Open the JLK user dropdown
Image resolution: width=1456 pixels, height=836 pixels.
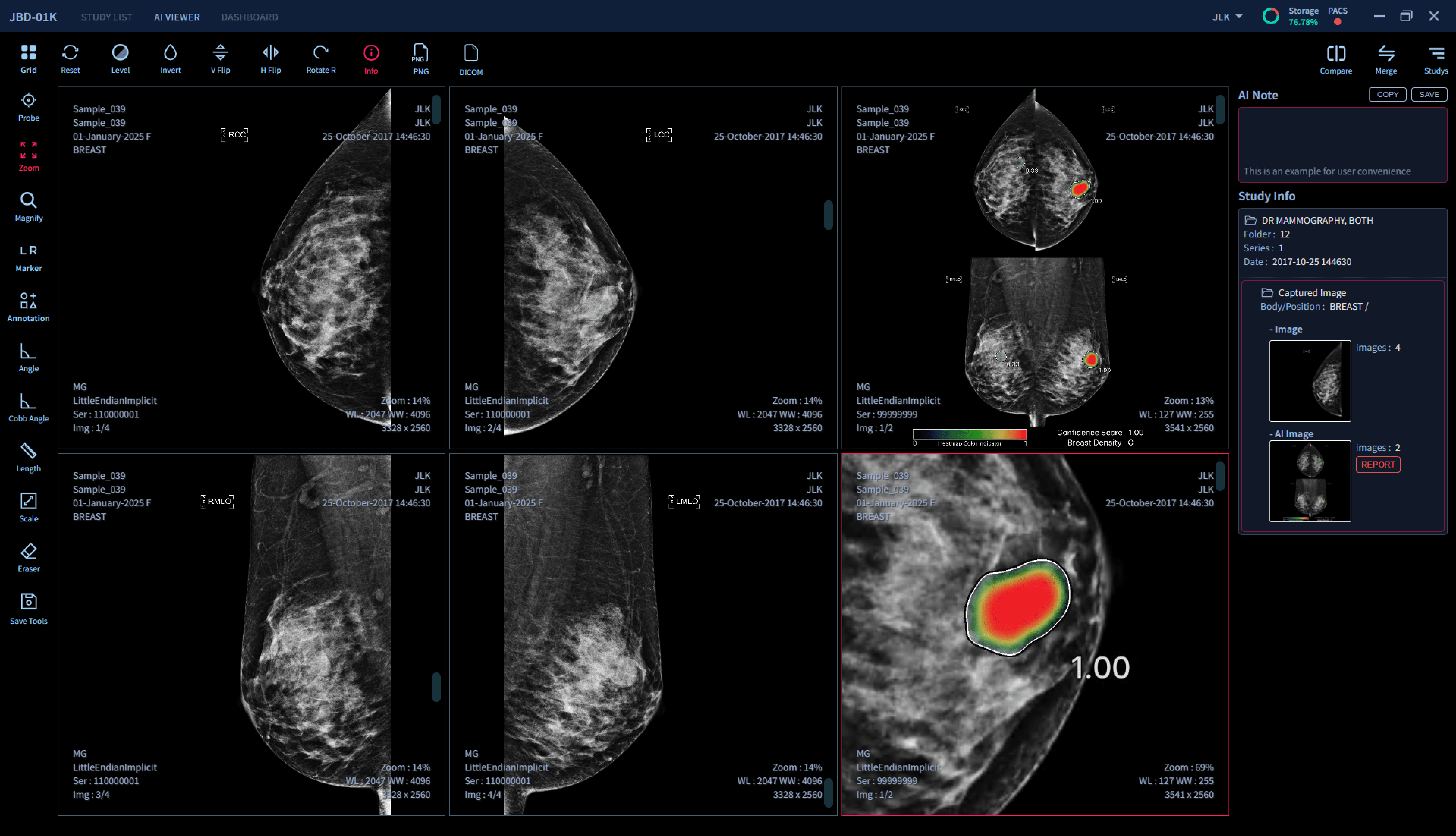click(x=1227, y=17)
